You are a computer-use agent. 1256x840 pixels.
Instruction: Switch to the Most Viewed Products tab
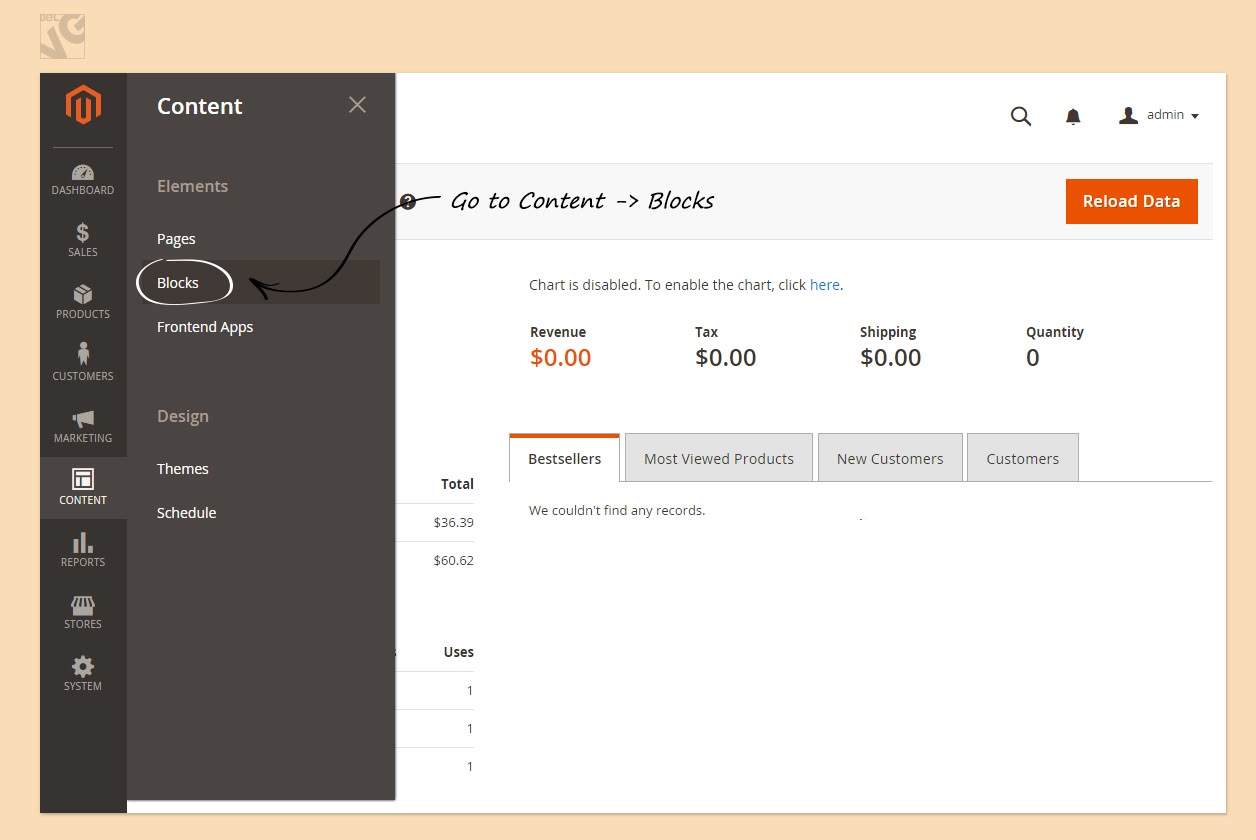[x=718, y=457]
